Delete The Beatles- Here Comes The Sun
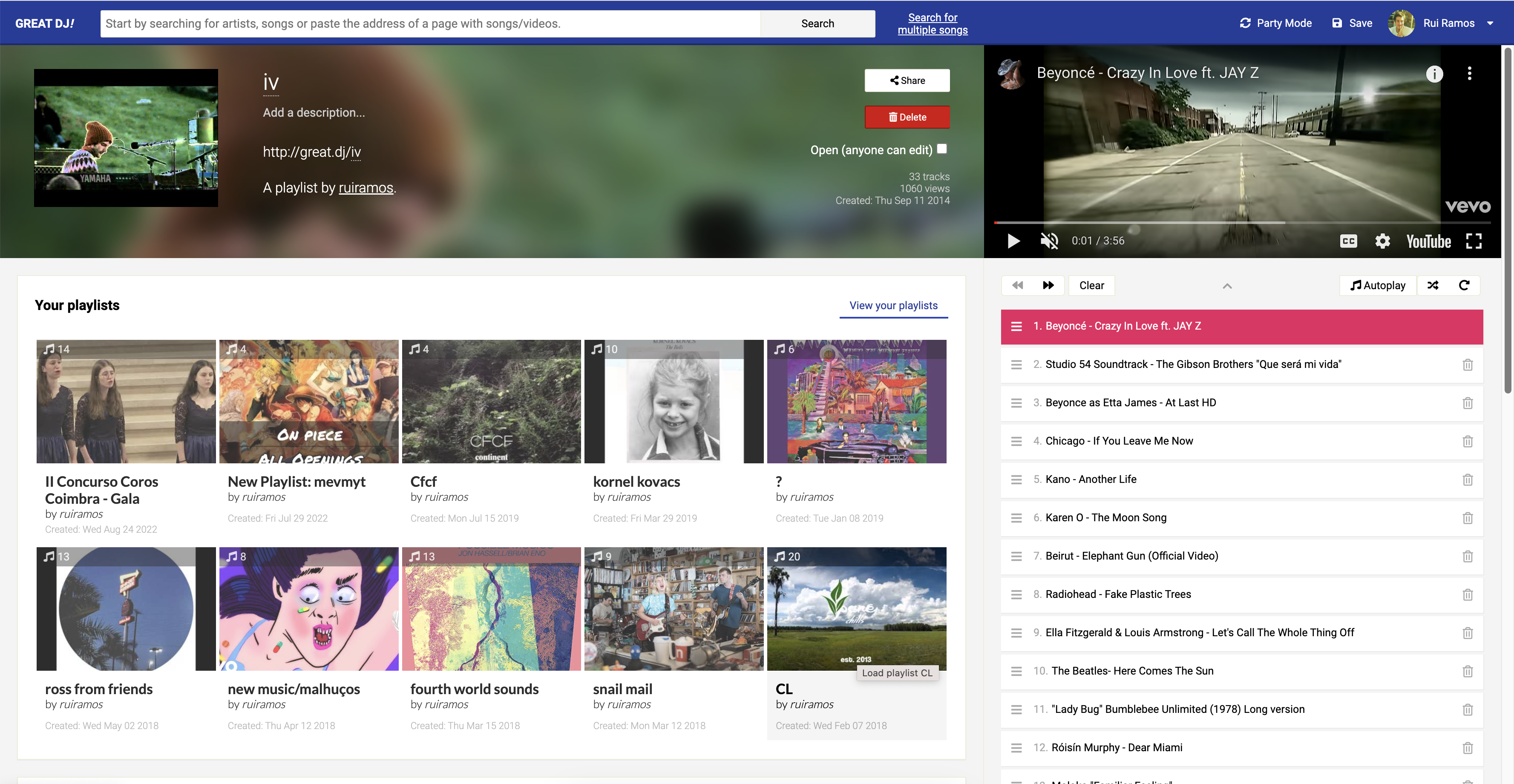The image size is (1514, 784). [1468, 671]
